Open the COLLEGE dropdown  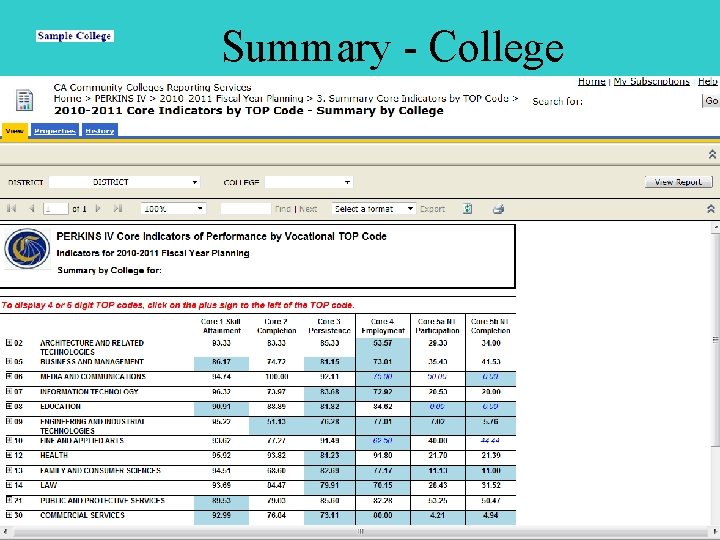coord(309,182)
